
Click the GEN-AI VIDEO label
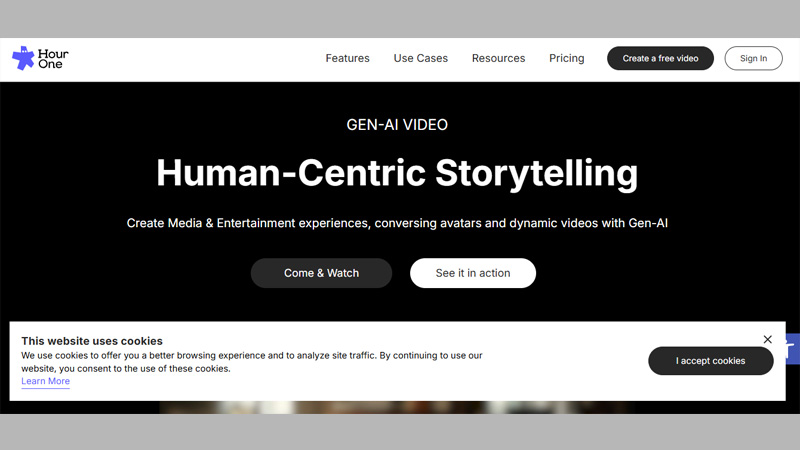pyautogui.click(x=397, y=125)
